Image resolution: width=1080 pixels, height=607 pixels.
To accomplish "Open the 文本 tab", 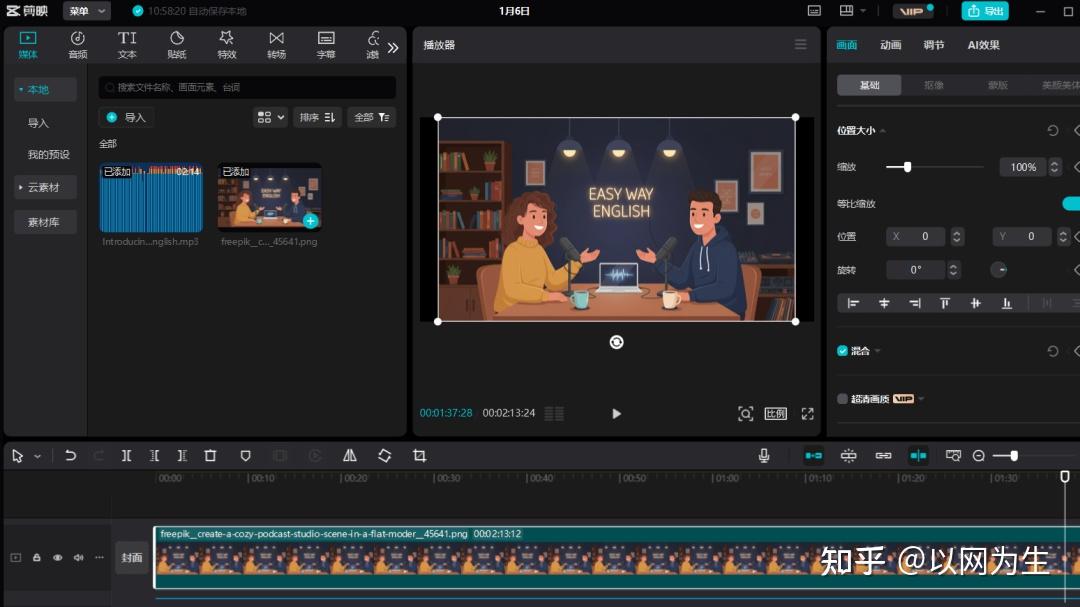I will point(127,45).
